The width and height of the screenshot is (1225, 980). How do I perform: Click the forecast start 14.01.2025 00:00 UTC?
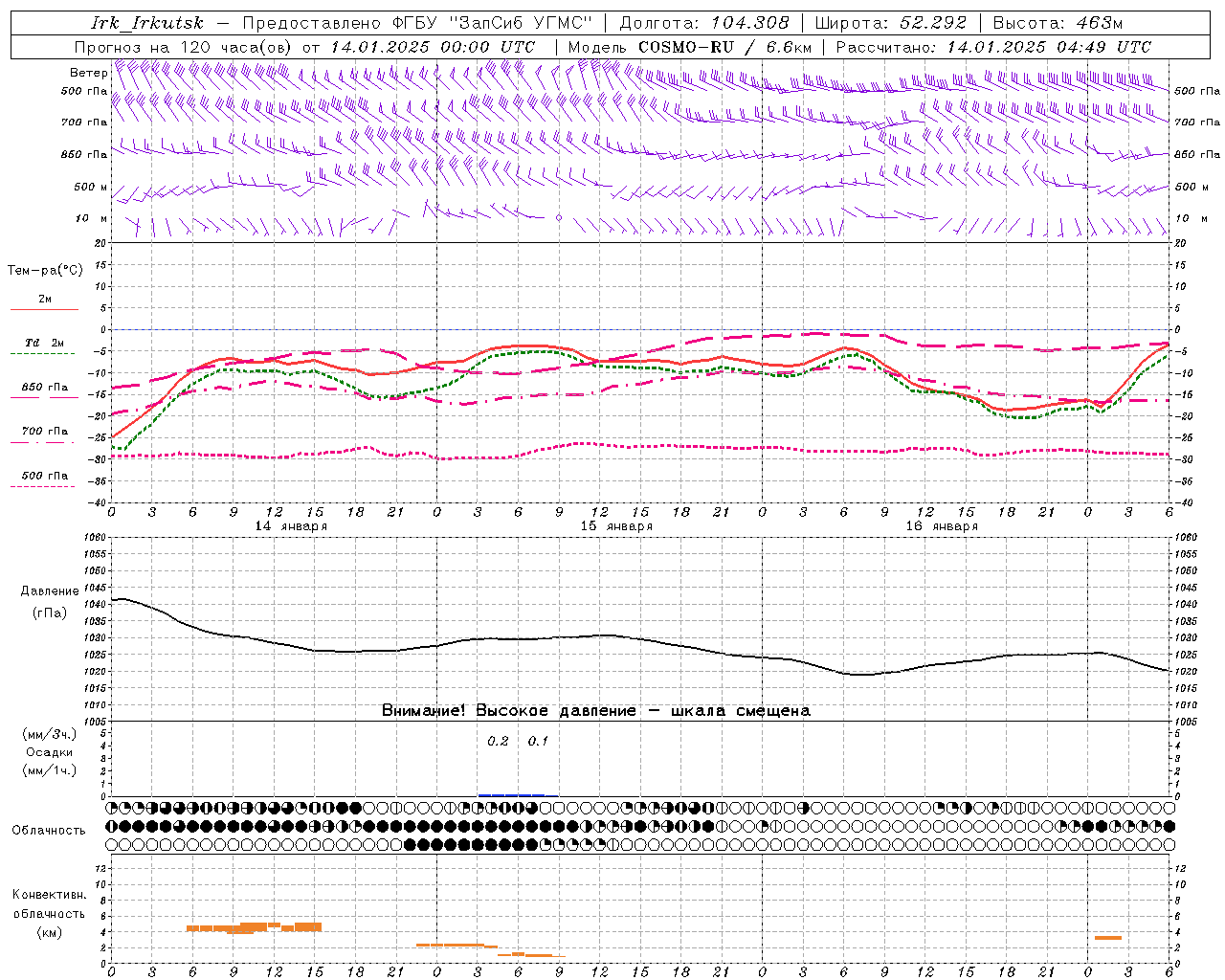click(433, 46)
